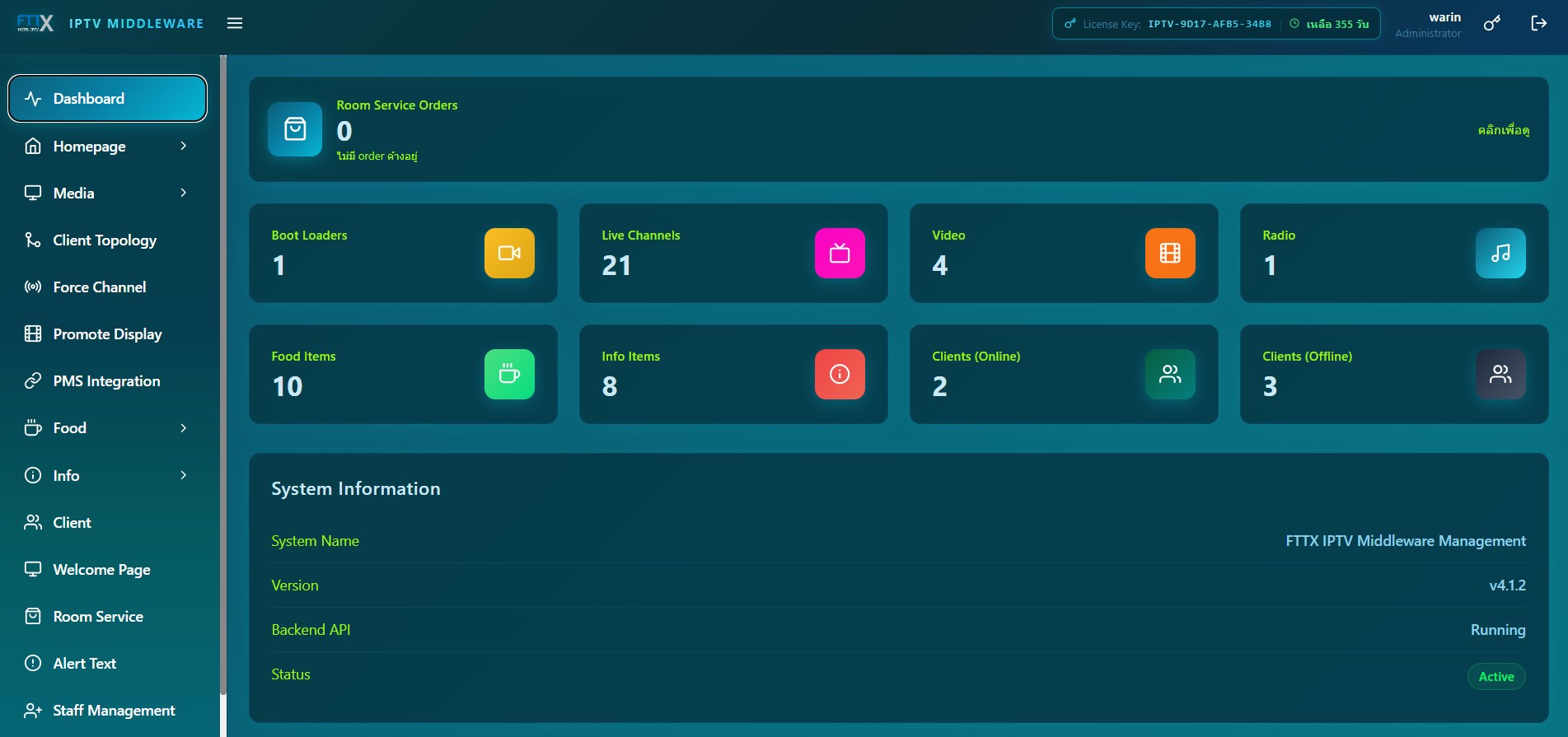Image resolution: width=1568 pixels, height=737 pixels.
Task: Click the logout icon in header
Action: 1538,23
